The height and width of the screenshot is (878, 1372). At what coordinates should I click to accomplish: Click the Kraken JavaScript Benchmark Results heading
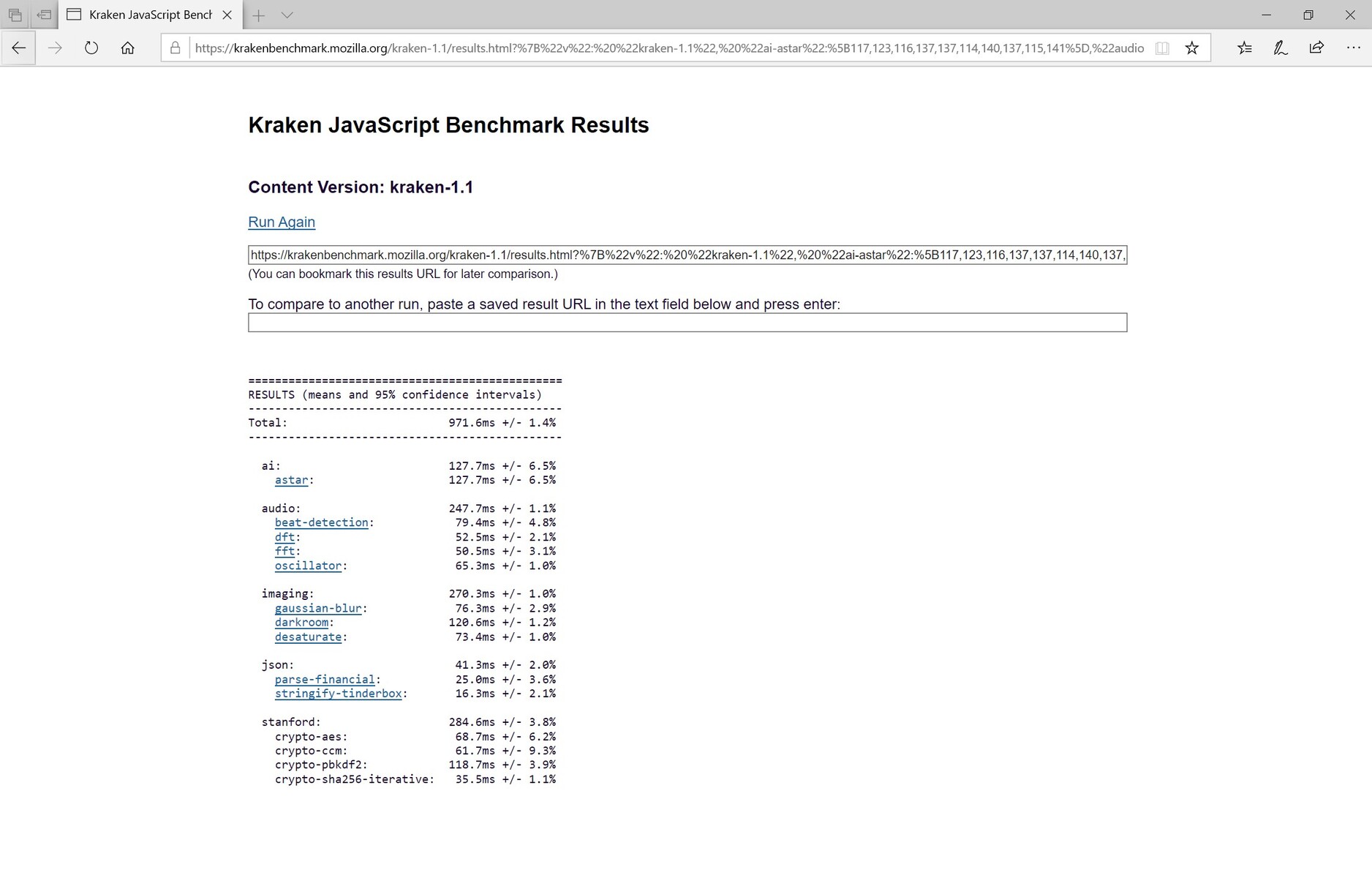tap(448, 125)
